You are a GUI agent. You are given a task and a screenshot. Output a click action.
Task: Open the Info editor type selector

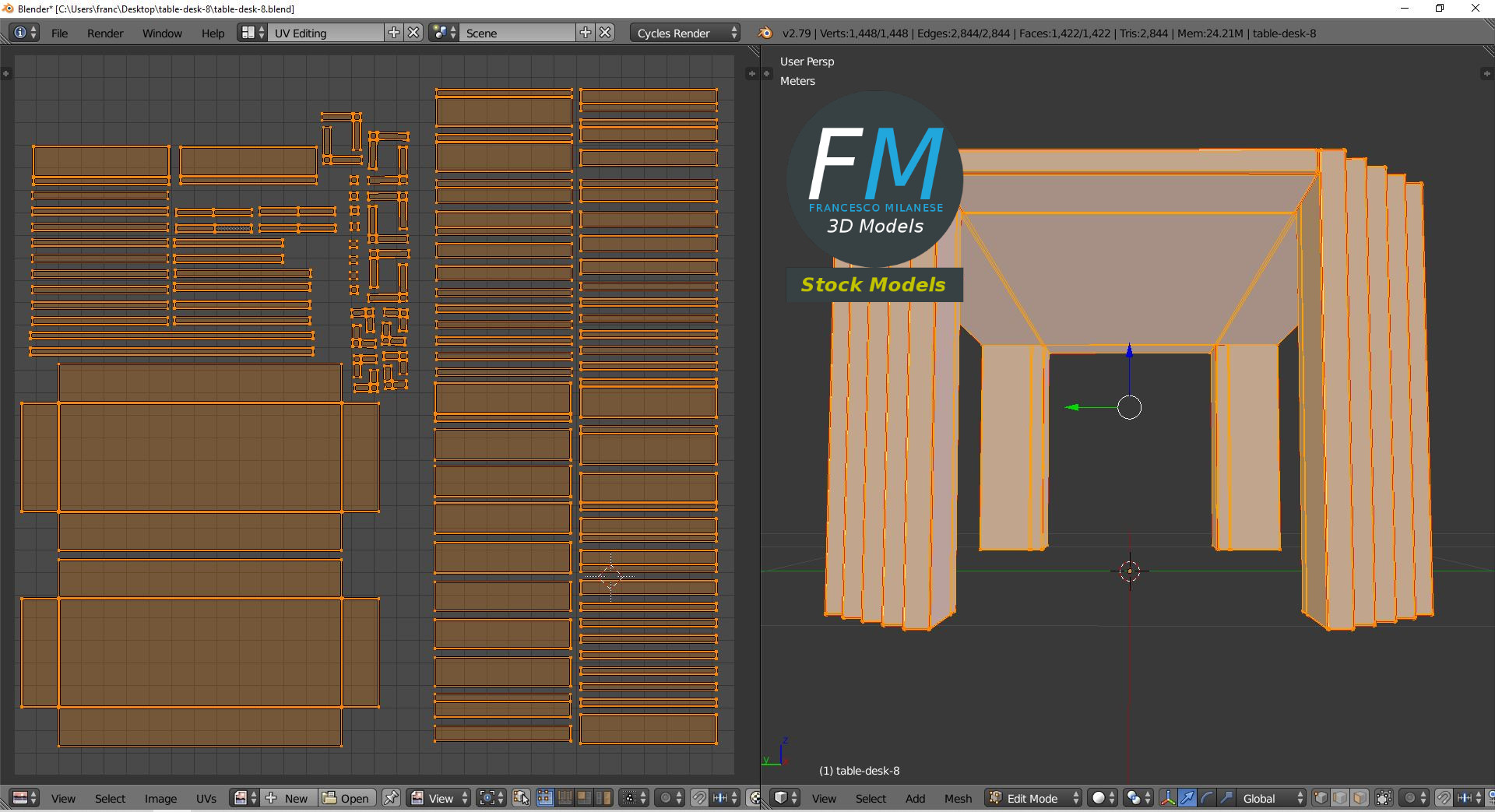25,33
